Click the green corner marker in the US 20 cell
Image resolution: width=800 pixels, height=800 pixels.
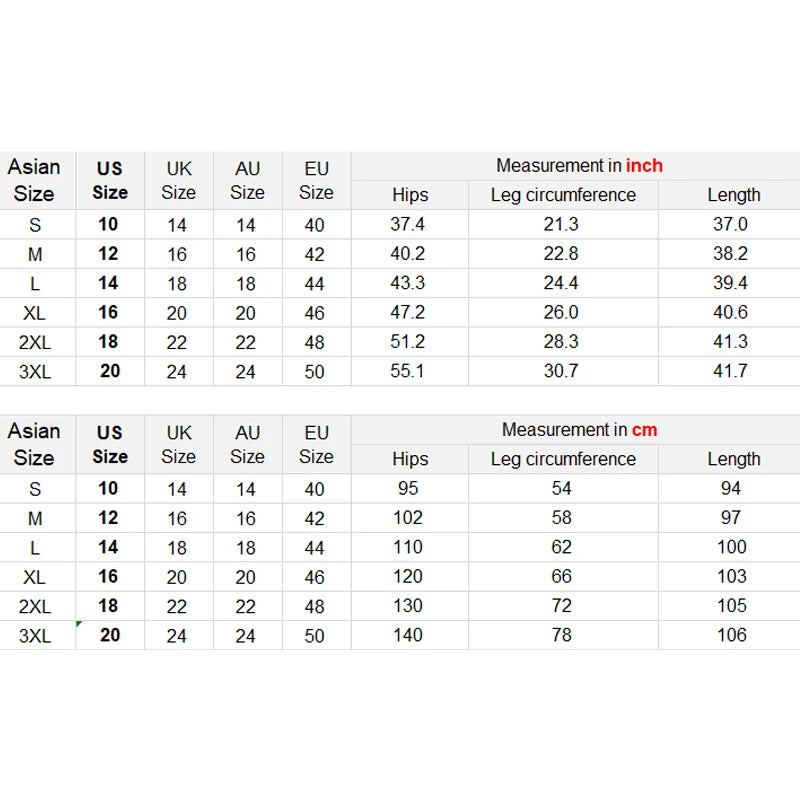click(x=79, y=624)
